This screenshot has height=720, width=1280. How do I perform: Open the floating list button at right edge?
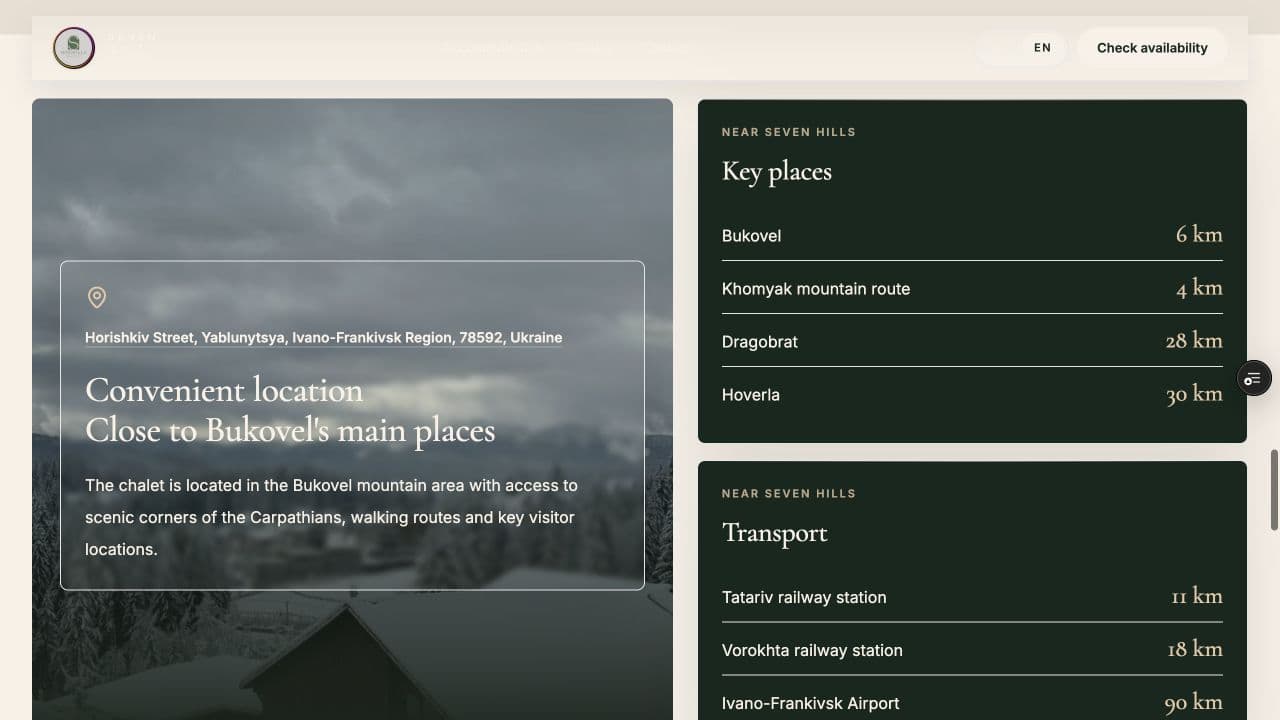[1254, 378]
